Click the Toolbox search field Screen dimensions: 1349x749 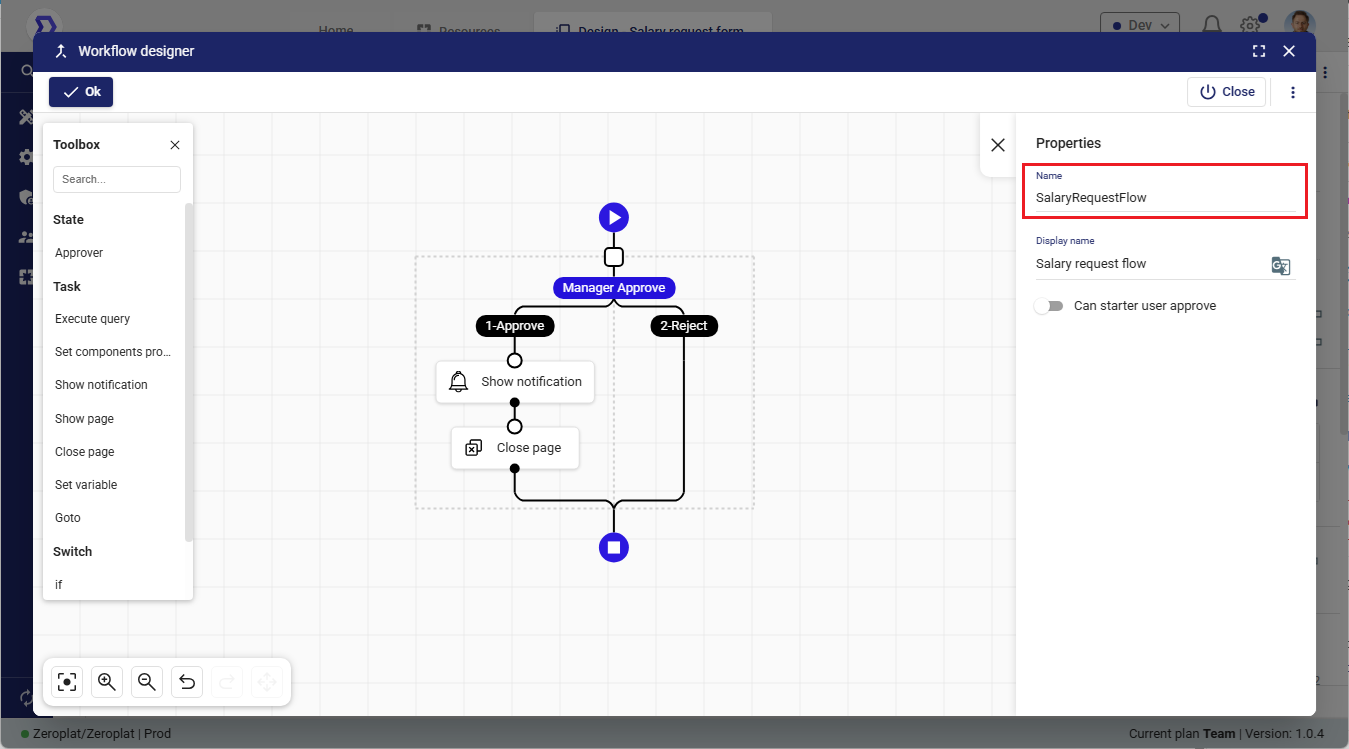[117, 179]
